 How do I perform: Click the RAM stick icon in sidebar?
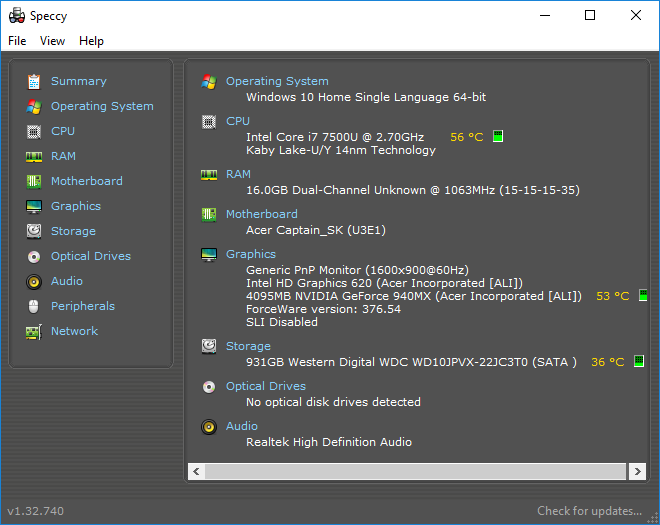point(34,157)
